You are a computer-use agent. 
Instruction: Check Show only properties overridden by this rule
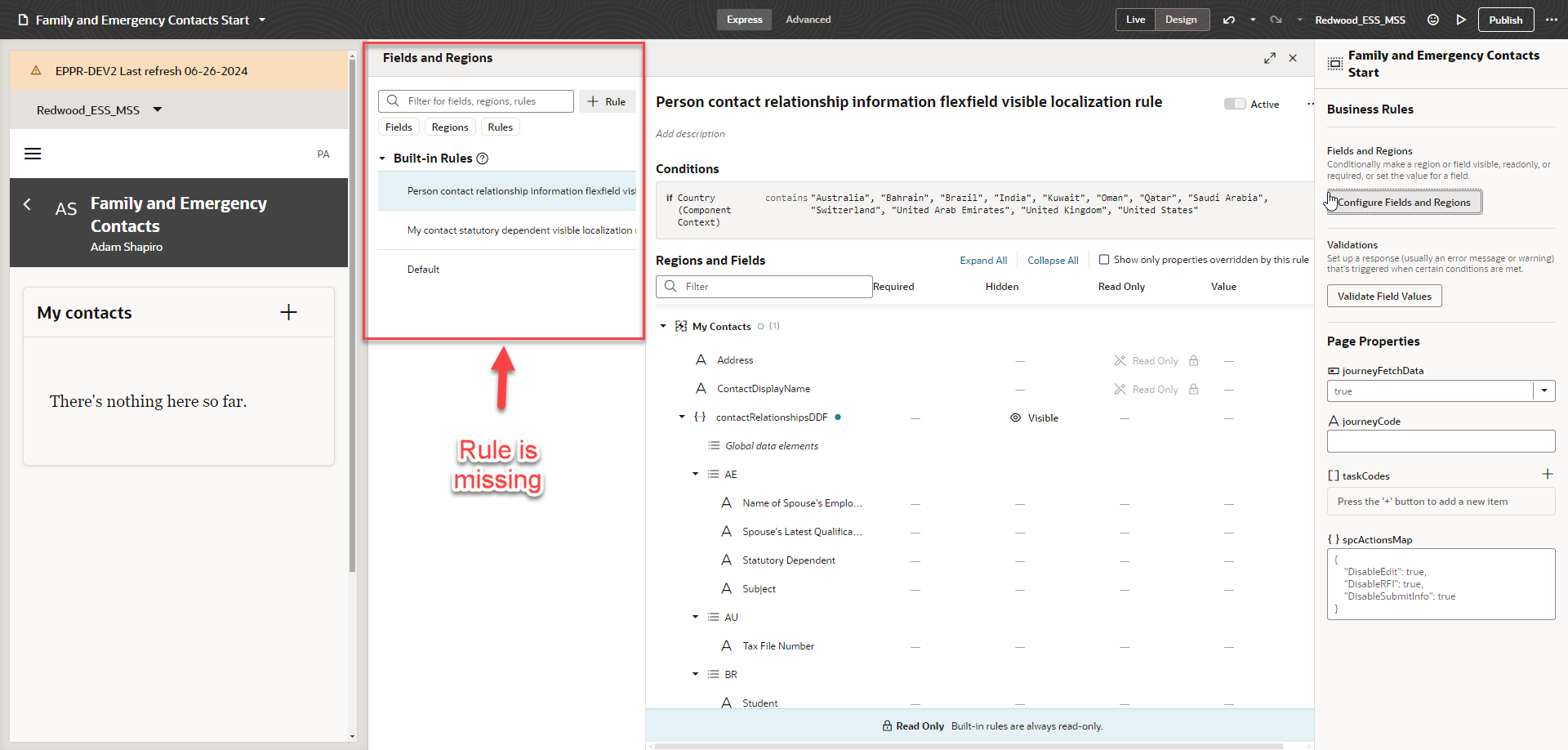click(x=1104, y=260)
